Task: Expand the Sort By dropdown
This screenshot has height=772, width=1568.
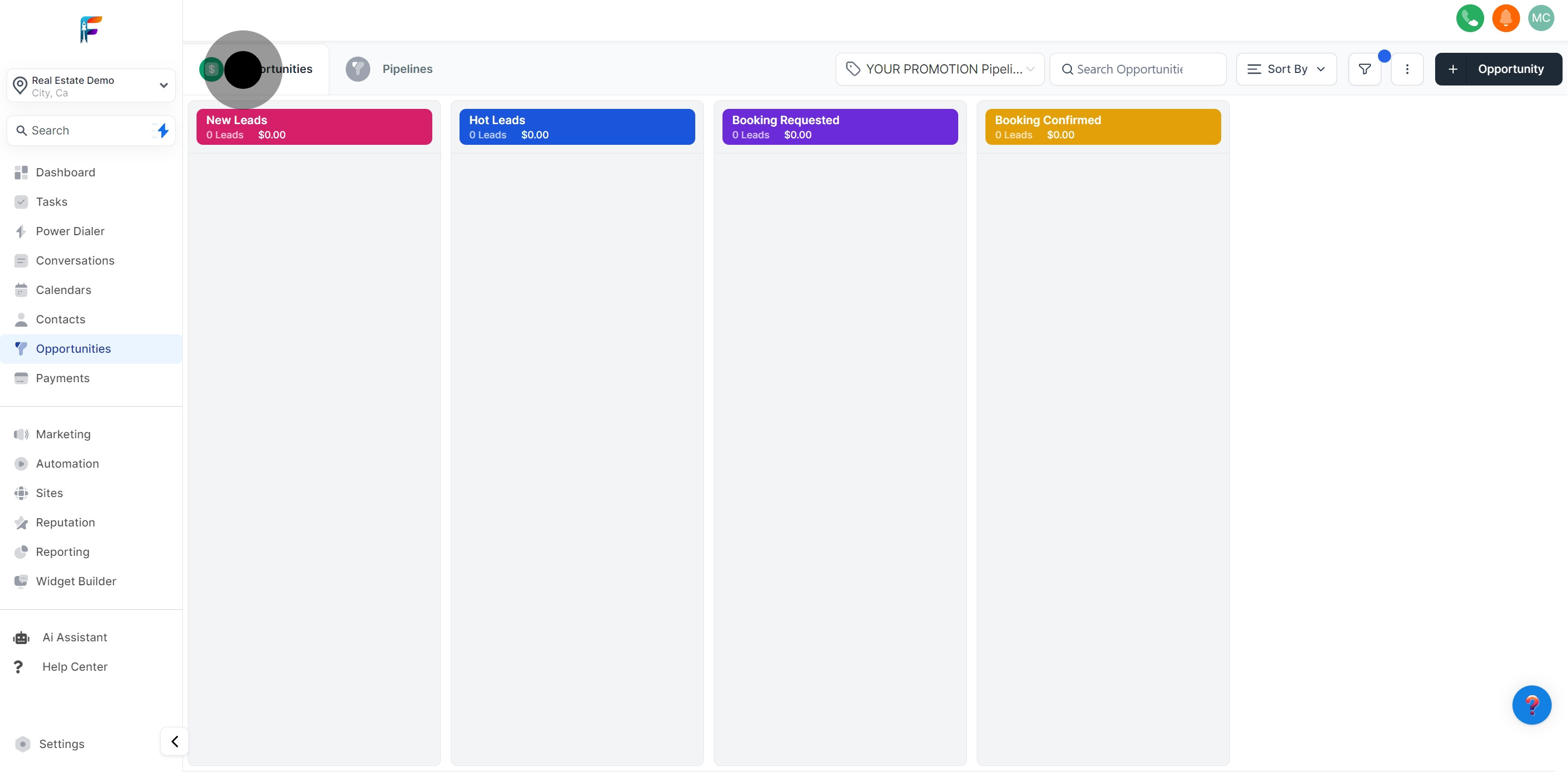Action: click(1286, 69)
